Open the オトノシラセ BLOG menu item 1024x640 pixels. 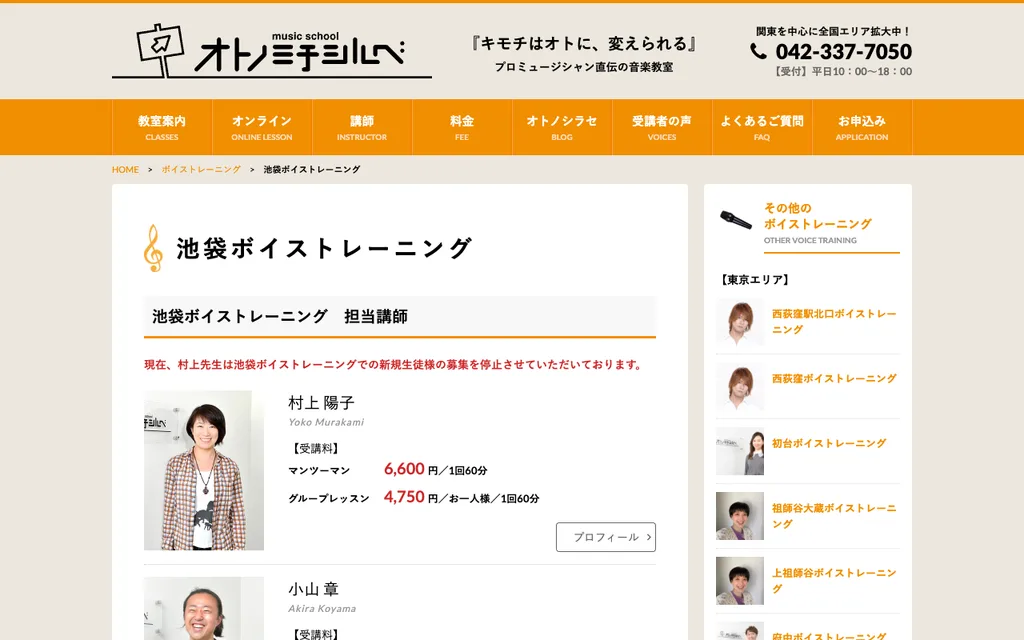[562, 127]
